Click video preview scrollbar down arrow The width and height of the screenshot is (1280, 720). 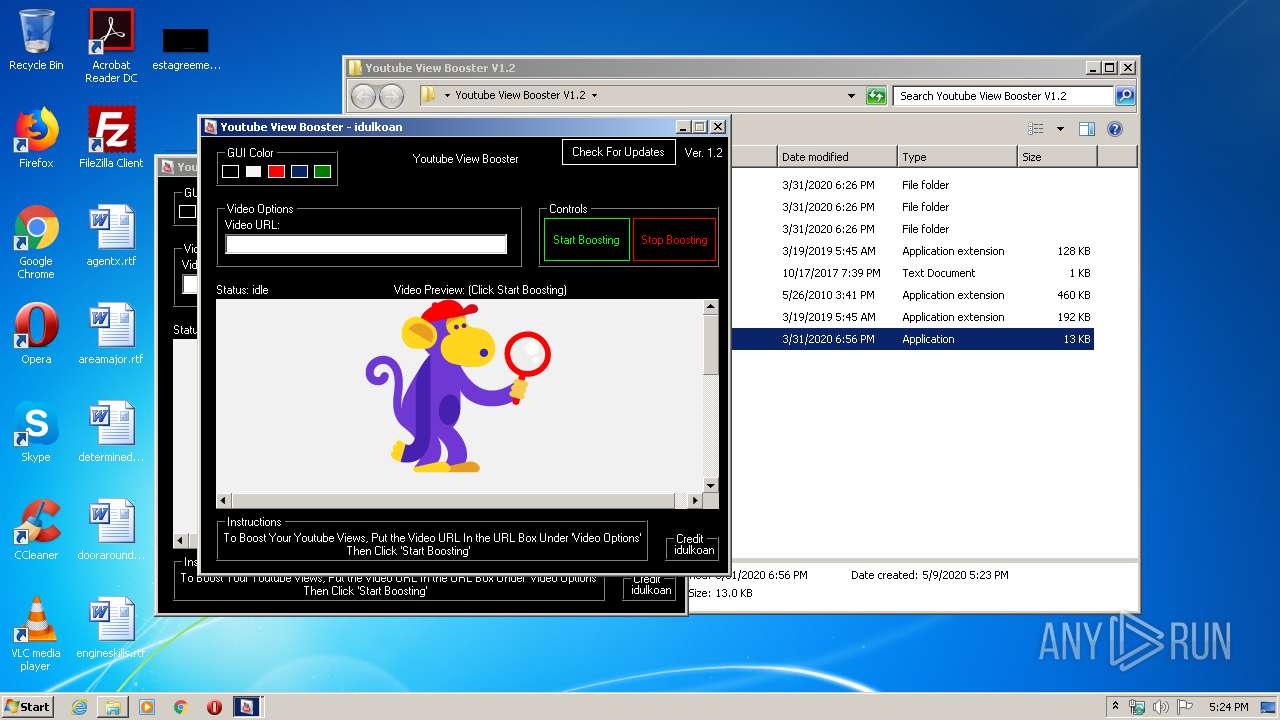tap(710, 485)
